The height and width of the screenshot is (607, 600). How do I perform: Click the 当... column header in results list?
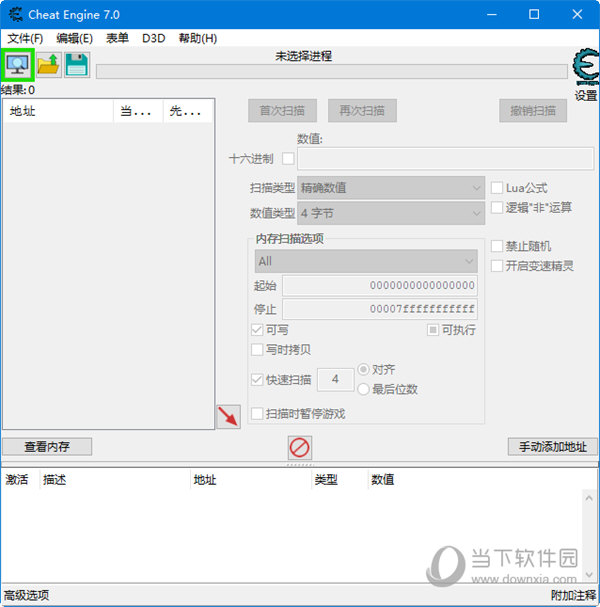coord(138,111)
